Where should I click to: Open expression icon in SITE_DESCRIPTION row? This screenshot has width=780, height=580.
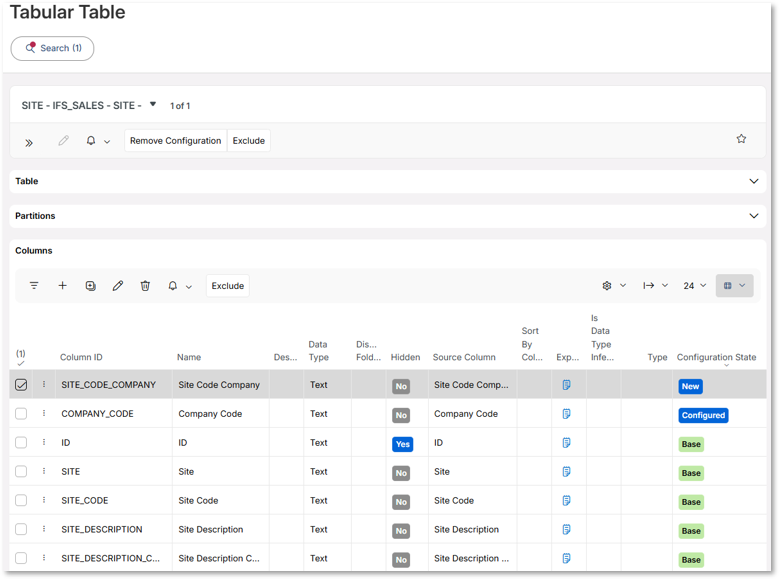(x=566, y=529)
